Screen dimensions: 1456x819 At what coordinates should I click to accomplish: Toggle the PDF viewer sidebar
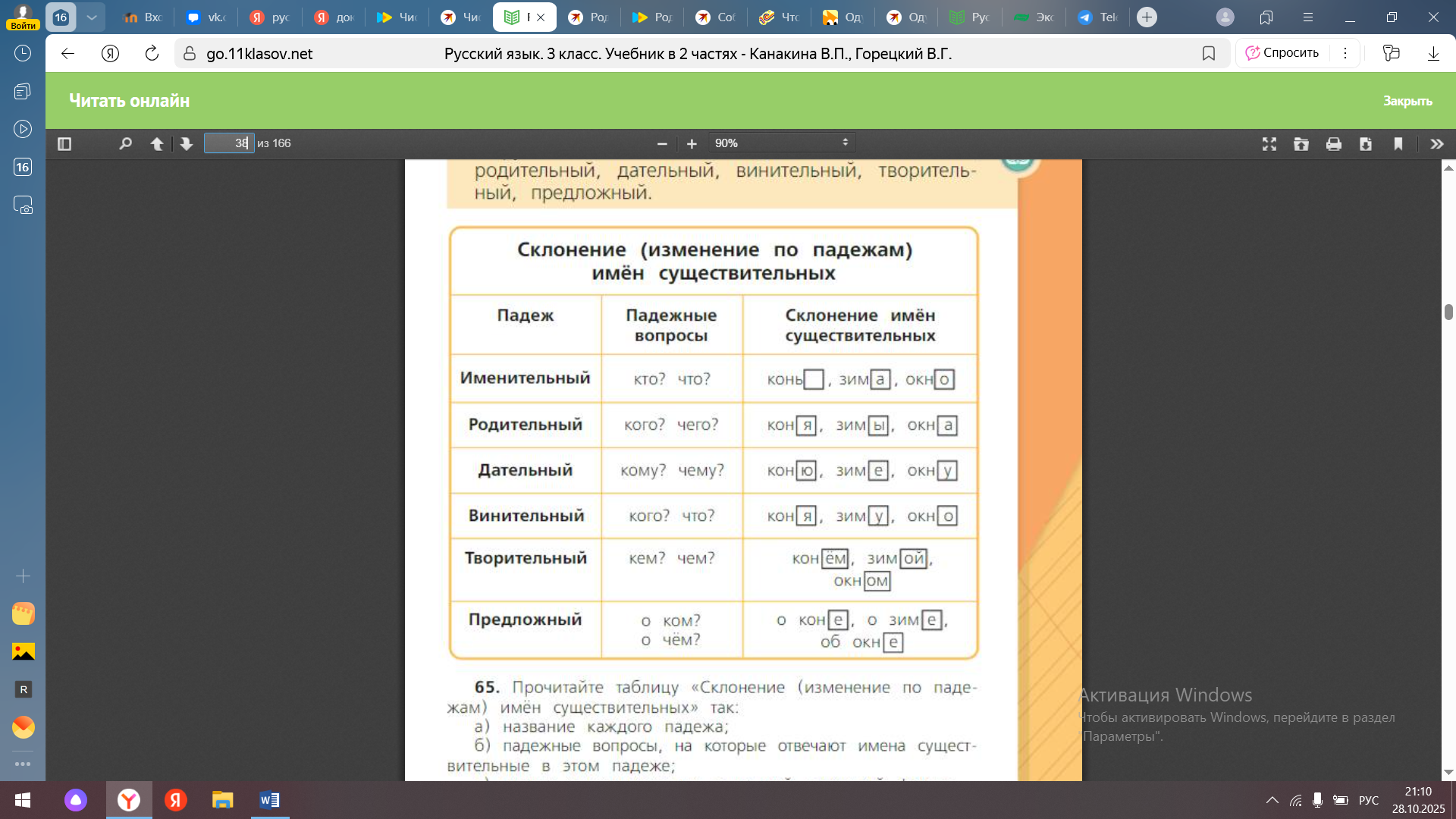[x=64, y=143]
